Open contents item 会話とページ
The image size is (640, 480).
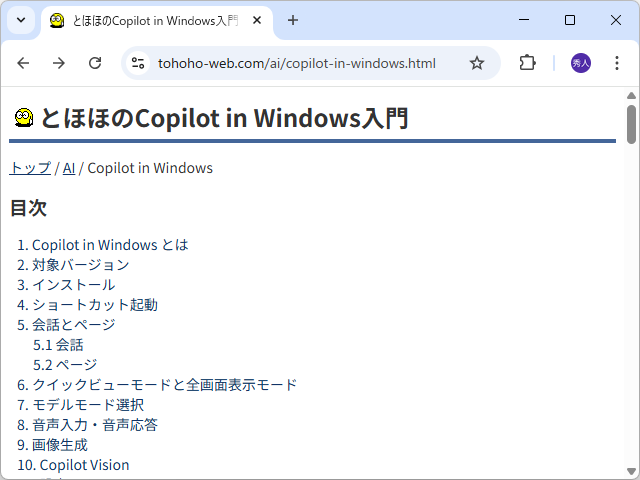(x=73, y=325)
